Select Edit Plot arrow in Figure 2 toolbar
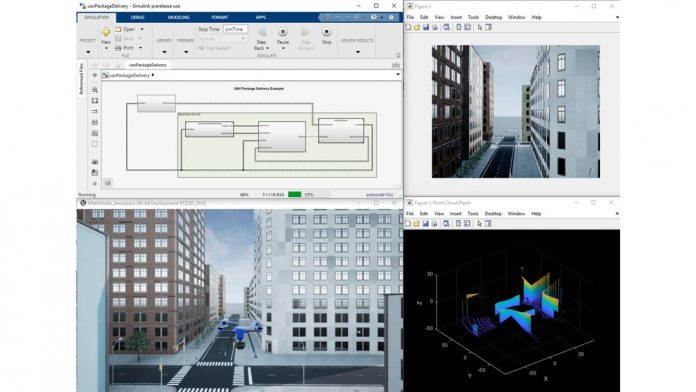This screenshot has height=392, width=696. pyautogui.click(x=479, y=28)
